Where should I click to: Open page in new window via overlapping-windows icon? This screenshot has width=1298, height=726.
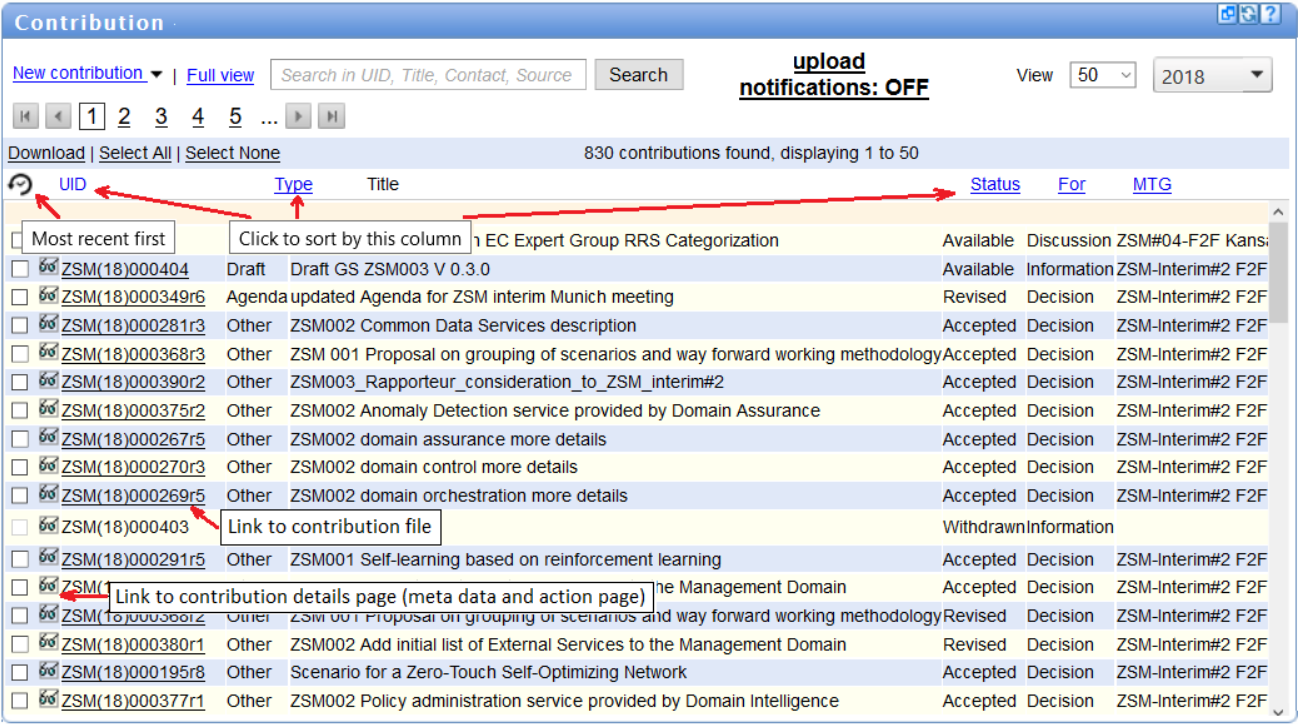[x=1227, y=13]
